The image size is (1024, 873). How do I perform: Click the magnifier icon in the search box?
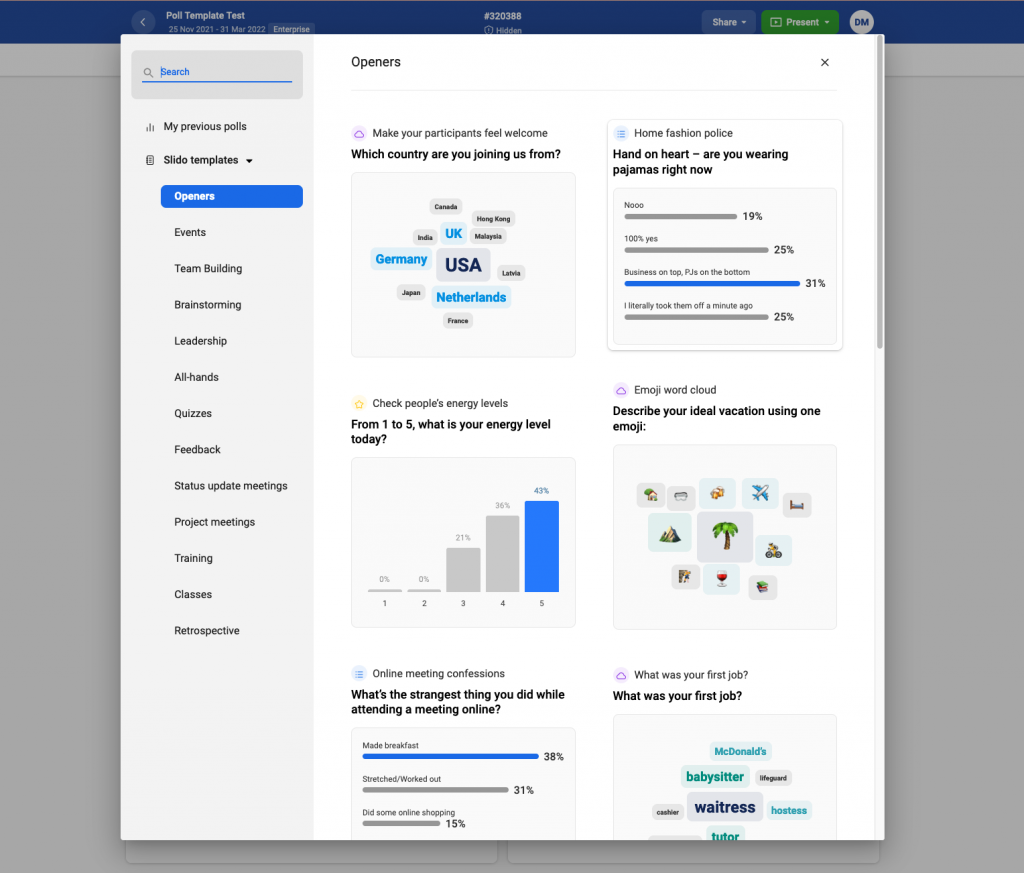click(151, 72)
